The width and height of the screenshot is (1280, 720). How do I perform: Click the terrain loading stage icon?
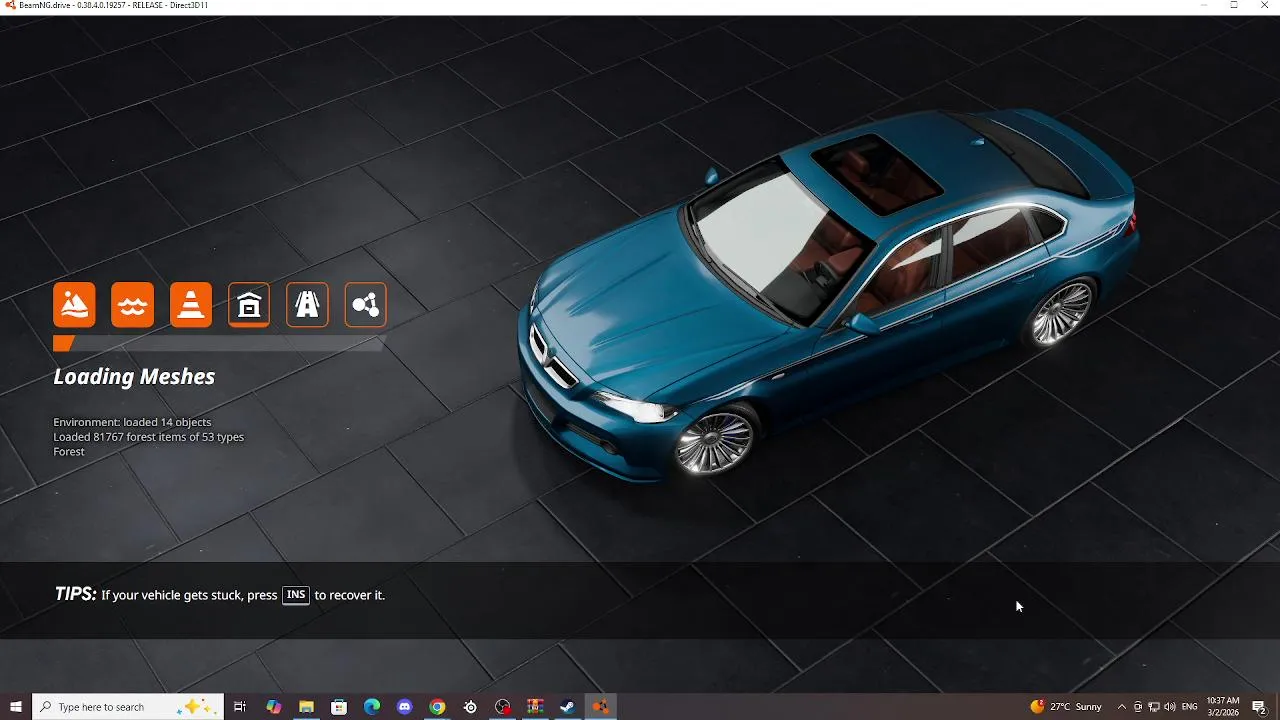click(x=75, y=305)
